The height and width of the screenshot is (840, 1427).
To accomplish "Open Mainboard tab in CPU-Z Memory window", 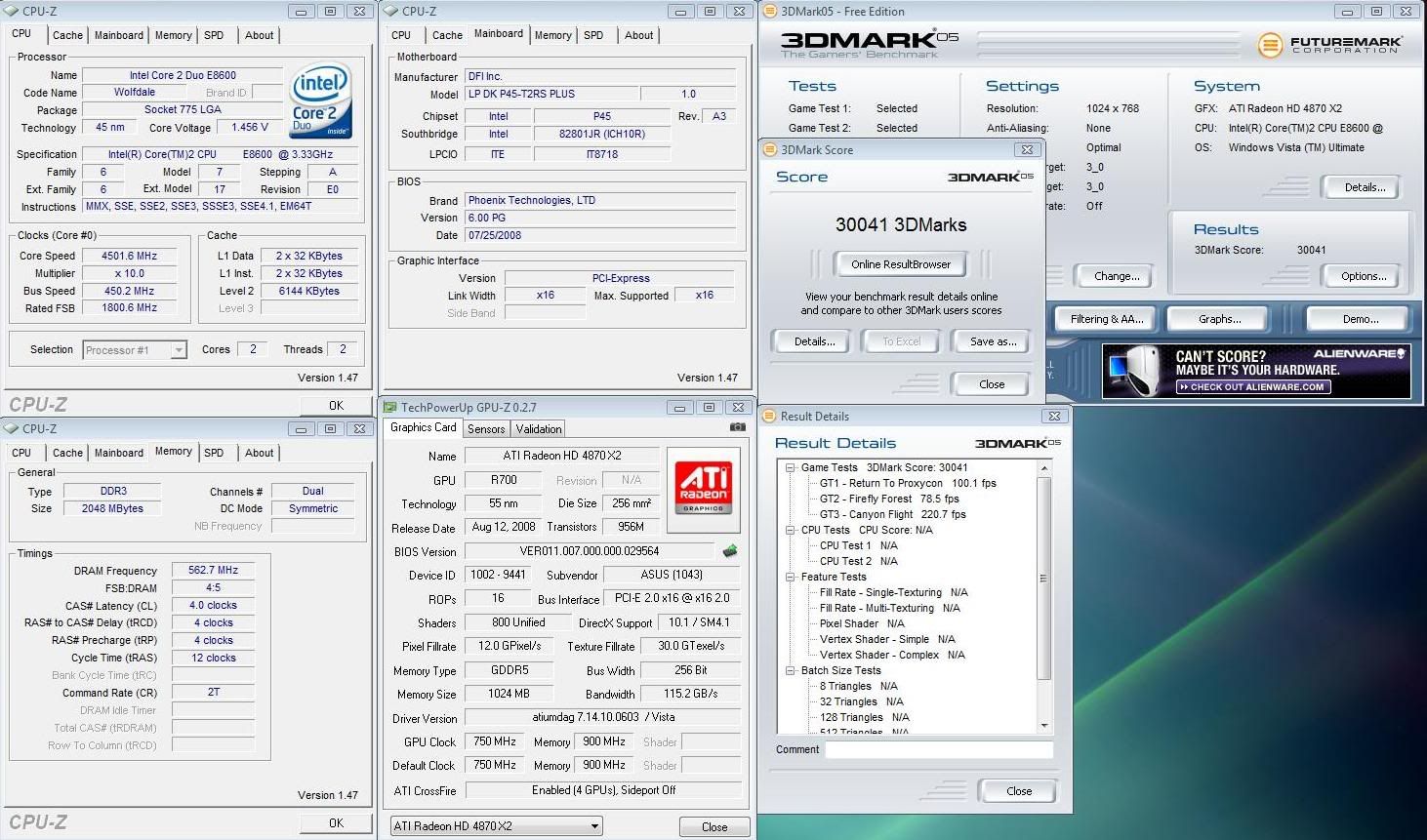I will 119,453.
